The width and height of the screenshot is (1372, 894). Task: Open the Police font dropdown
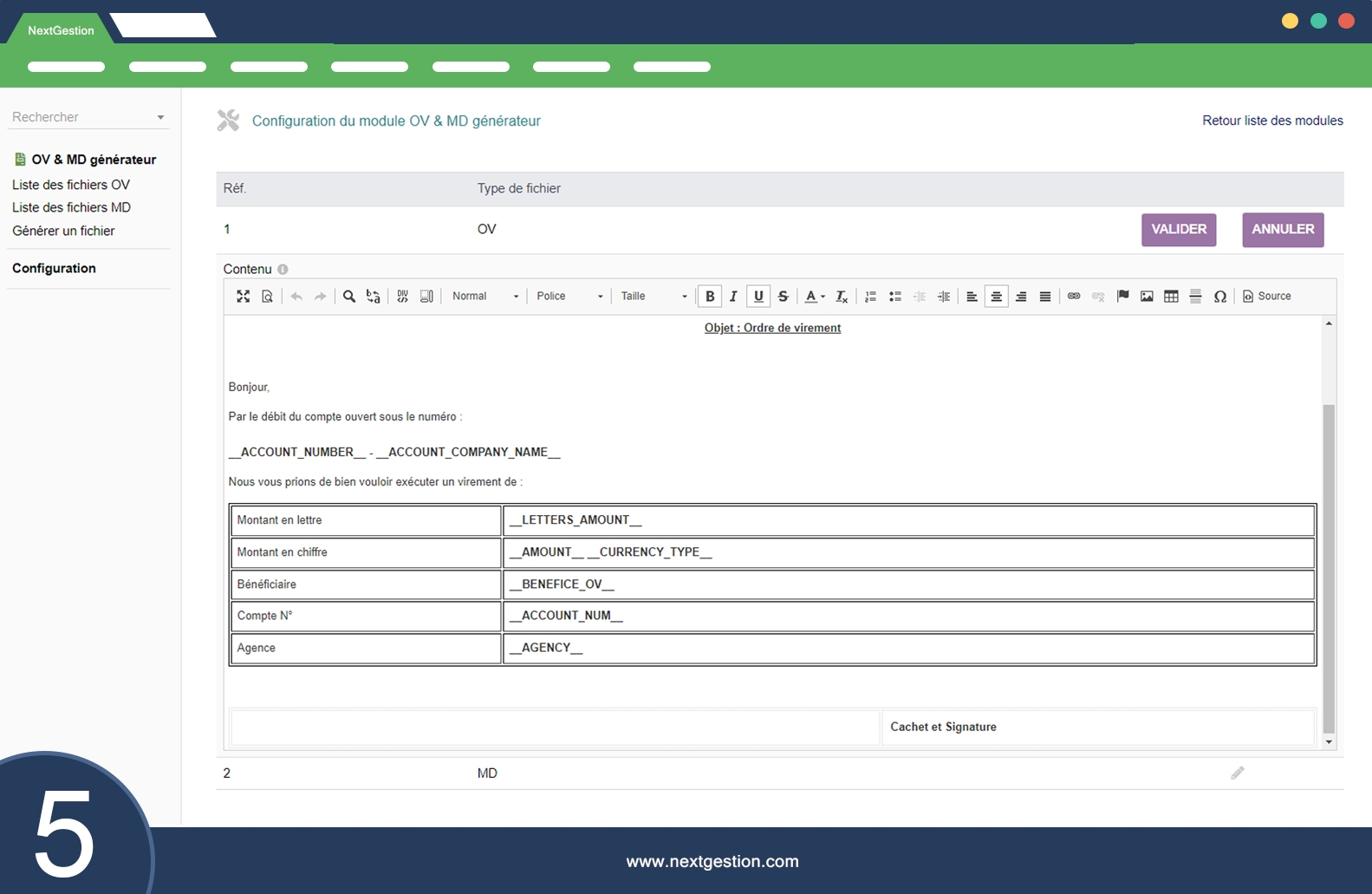click(x=569, y=297)
